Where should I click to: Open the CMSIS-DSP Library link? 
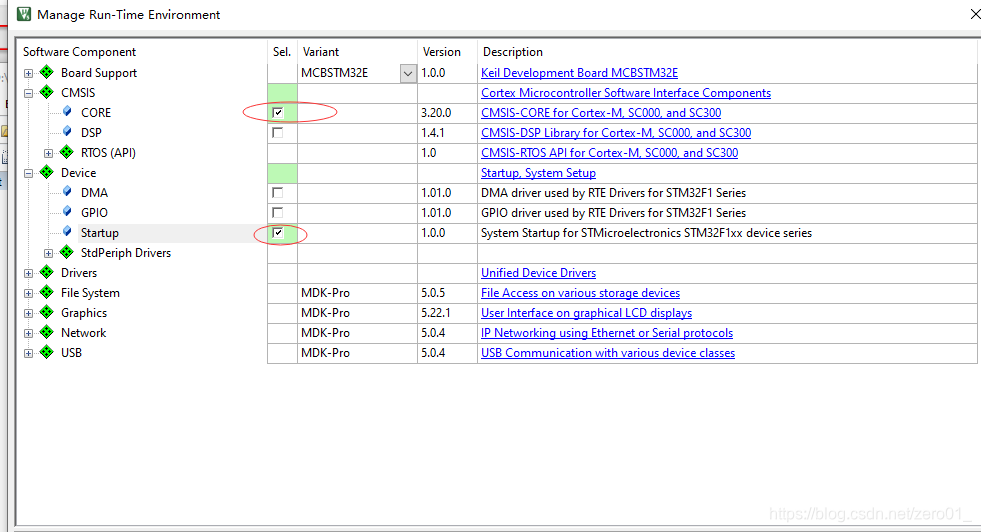click(616, 133)
